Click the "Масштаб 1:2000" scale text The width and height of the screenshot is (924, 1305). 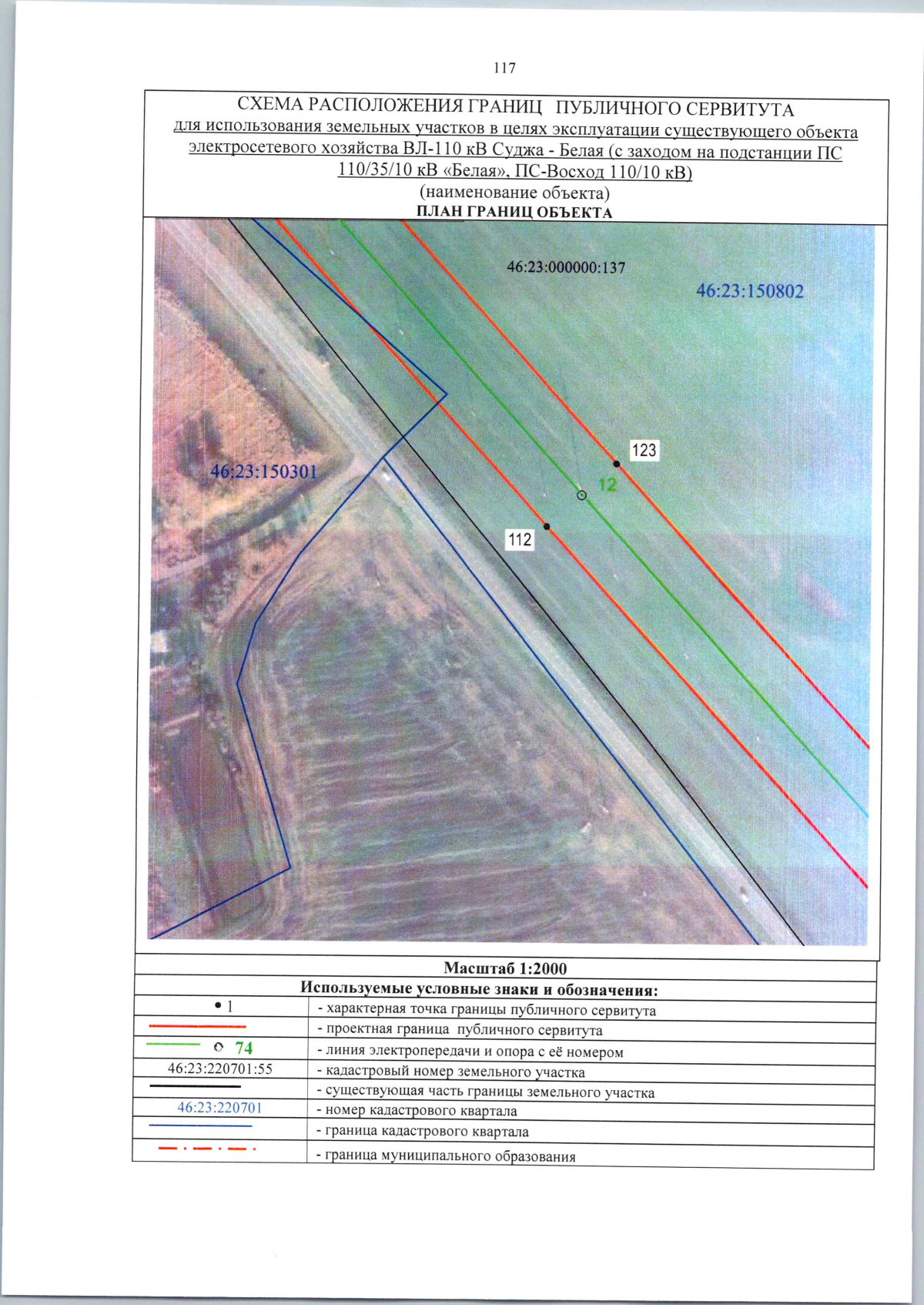(505, 968)
